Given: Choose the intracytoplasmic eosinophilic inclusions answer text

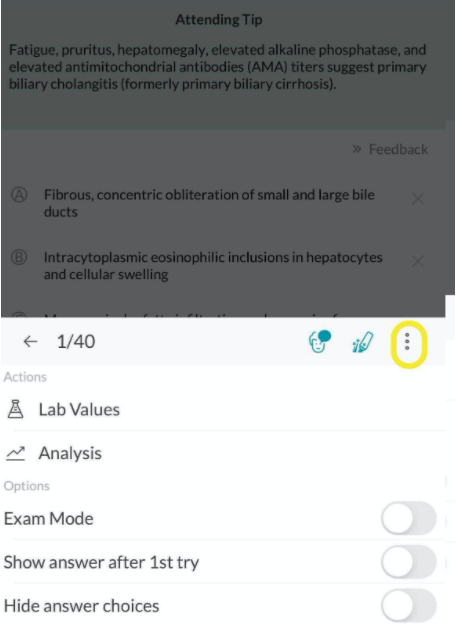Looking at the screenshot, I should pyautogui.click(x=213, y=266).
